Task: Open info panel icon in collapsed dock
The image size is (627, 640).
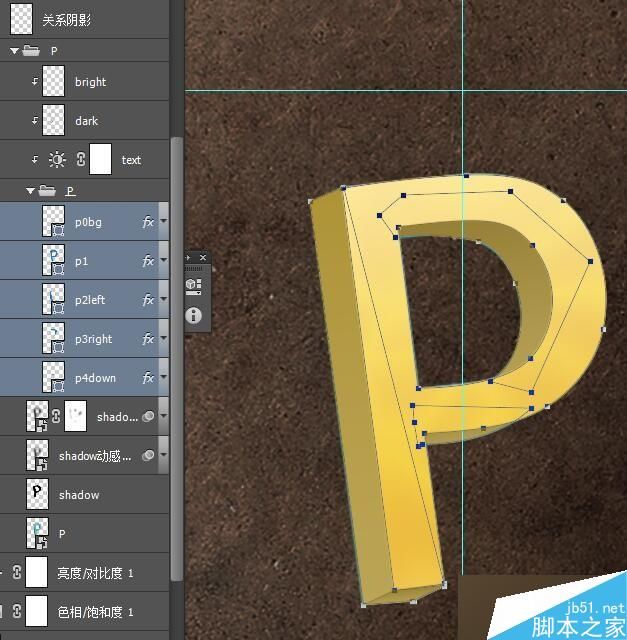Action: coord(193,315)
